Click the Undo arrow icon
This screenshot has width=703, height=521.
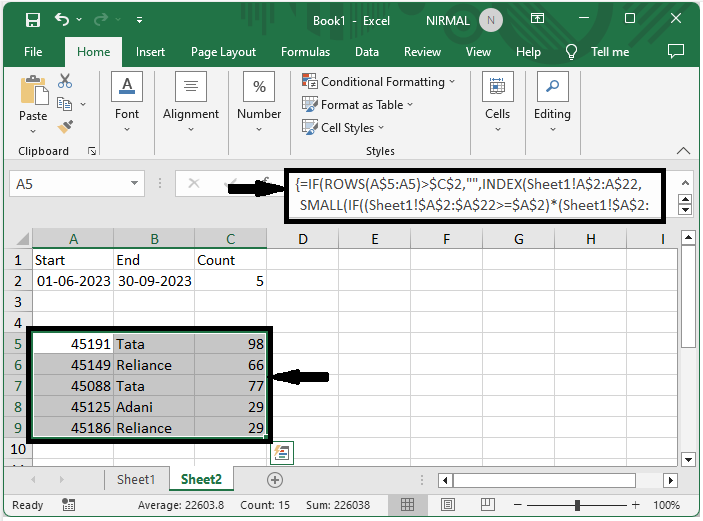point(62,20)
